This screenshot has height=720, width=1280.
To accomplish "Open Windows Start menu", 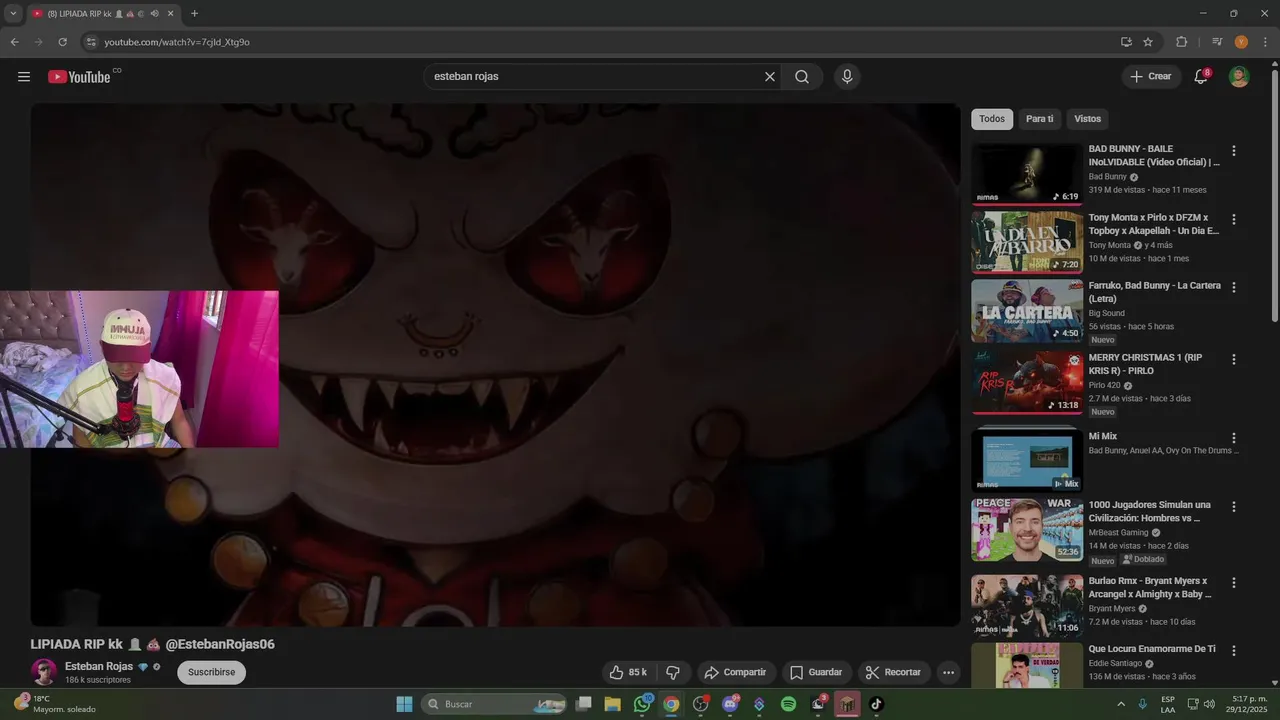I will point(404,704).
